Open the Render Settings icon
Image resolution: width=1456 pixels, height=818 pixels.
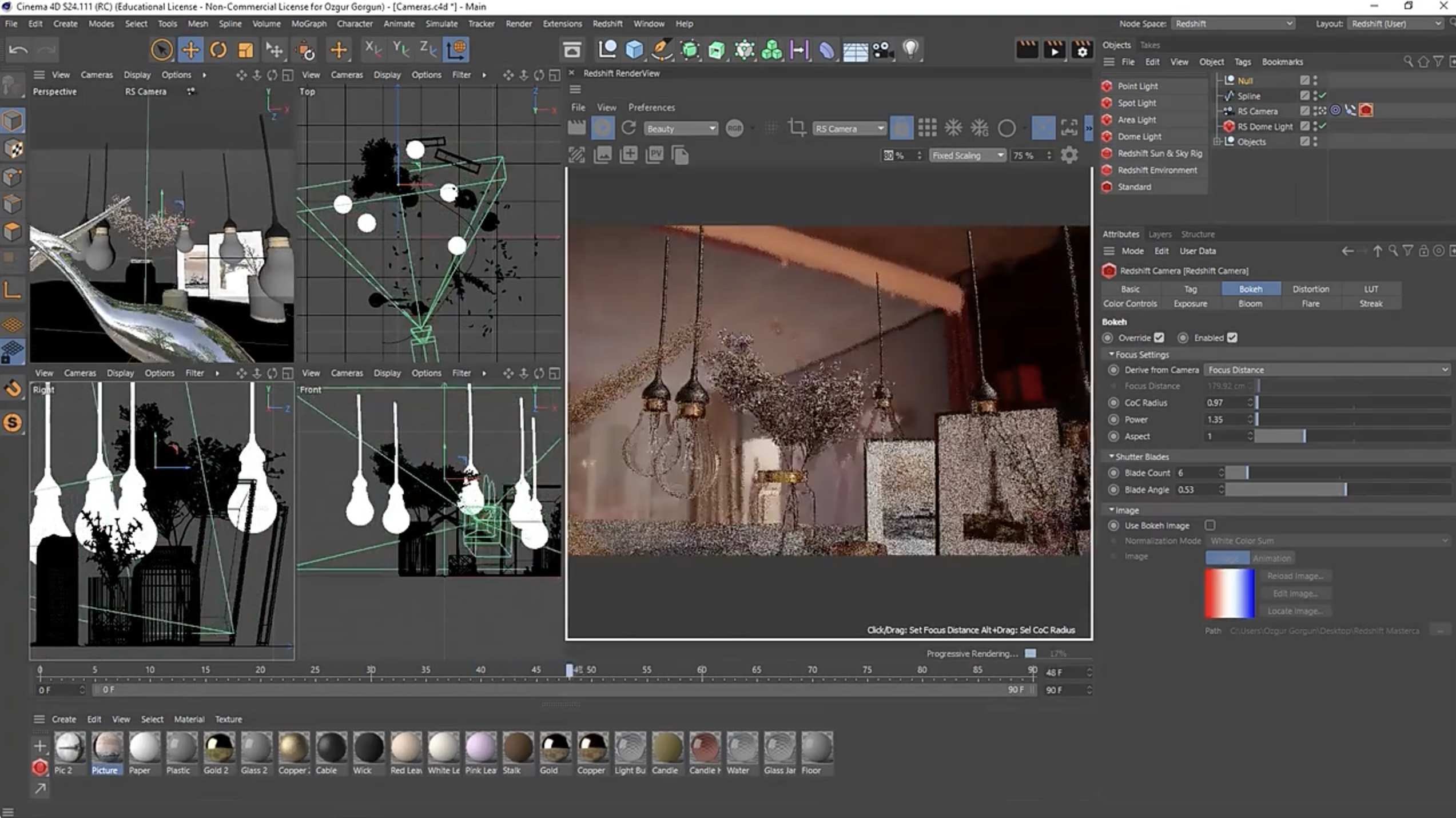[x=1082, y=50]
